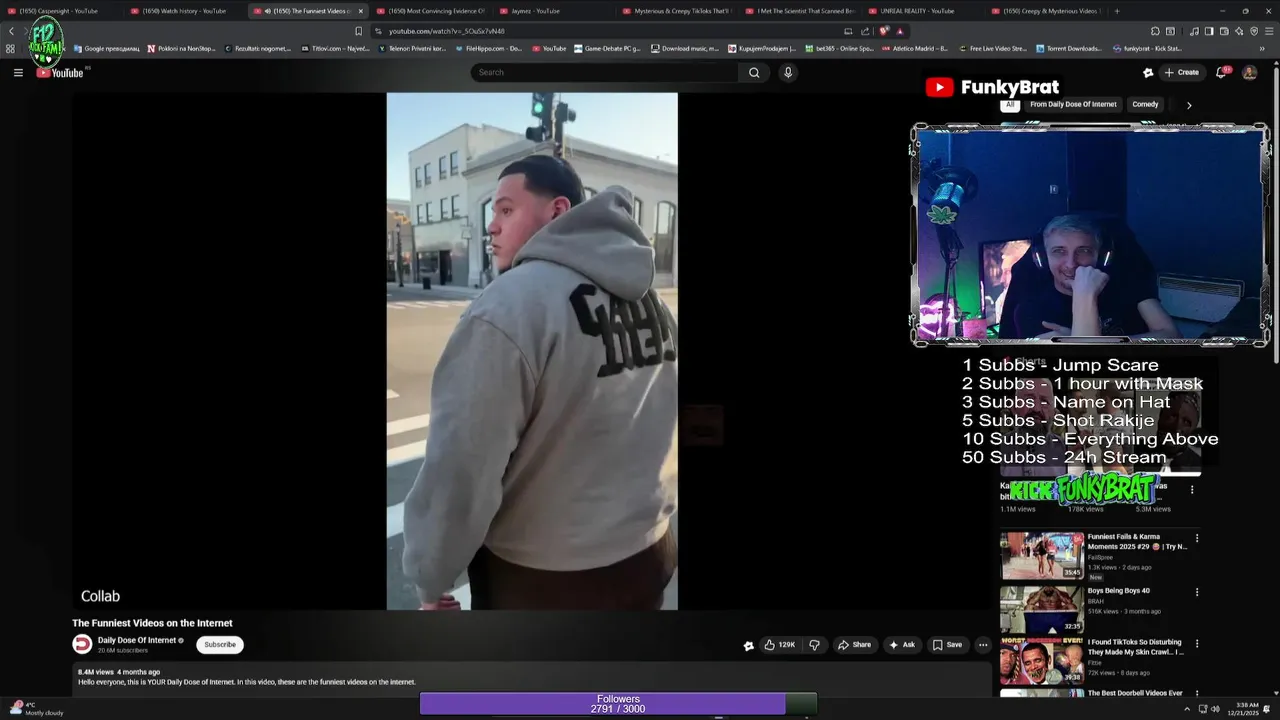This screenshot has width=1280, height=720.
Task: Open more actions ellipsis under video
Action: (983, 645)
